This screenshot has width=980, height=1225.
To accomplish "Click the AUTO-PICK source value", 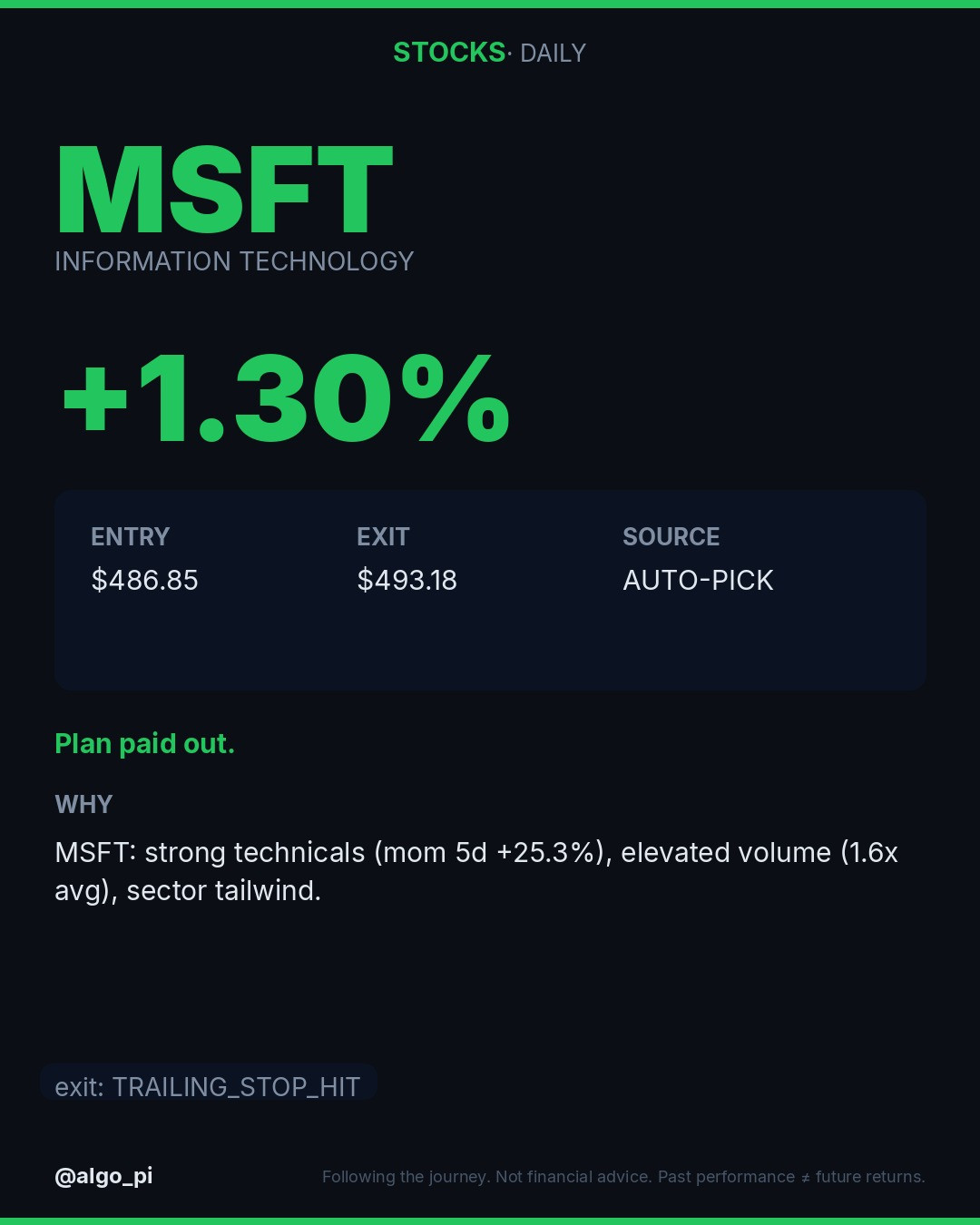I will (699, 580).
